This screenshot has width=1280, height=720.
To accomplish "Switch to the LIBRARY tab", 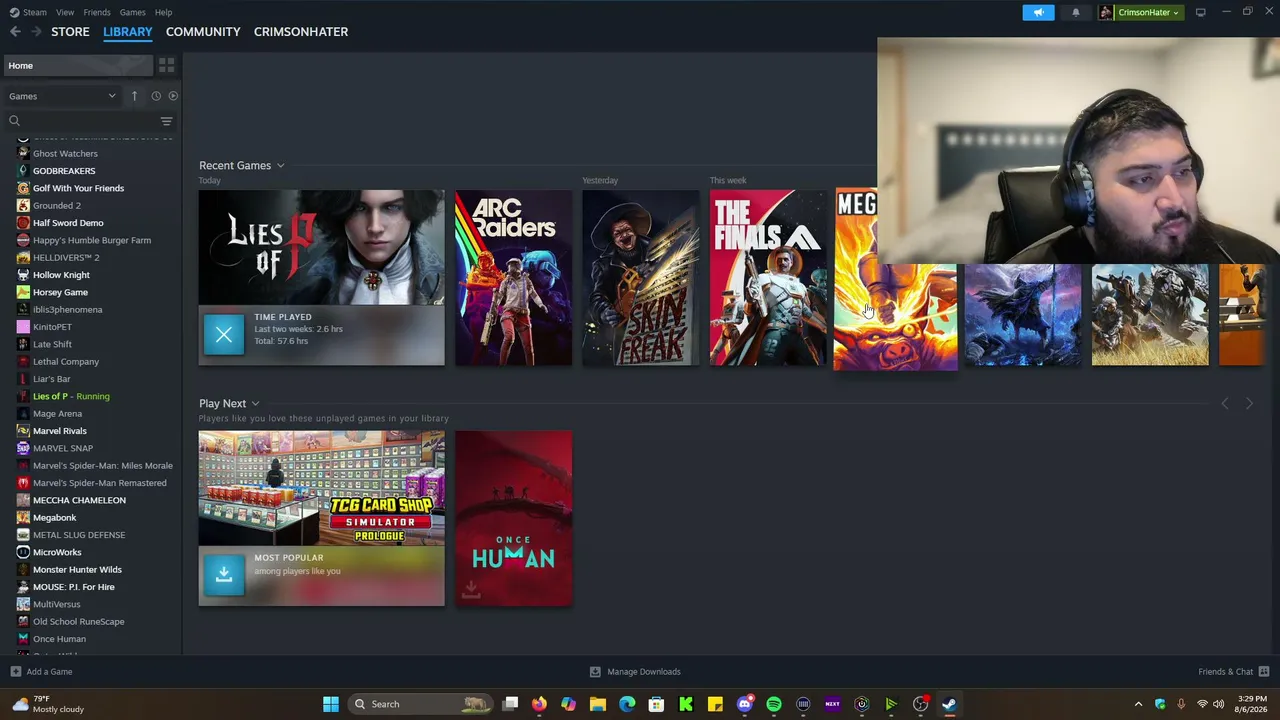I will pos(128,32).
